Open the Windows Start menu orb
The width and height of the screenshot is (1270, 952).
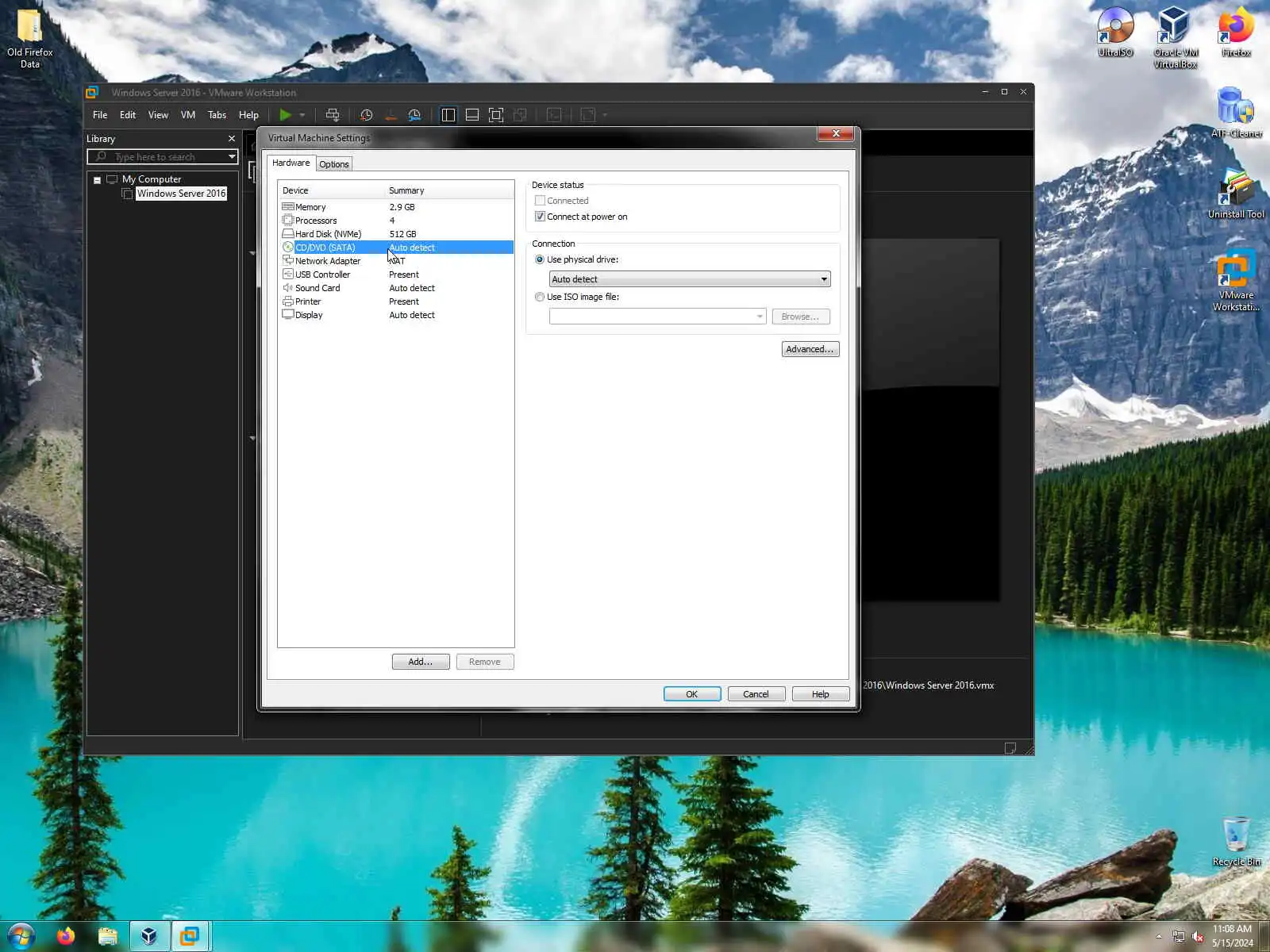click(21, 936)
